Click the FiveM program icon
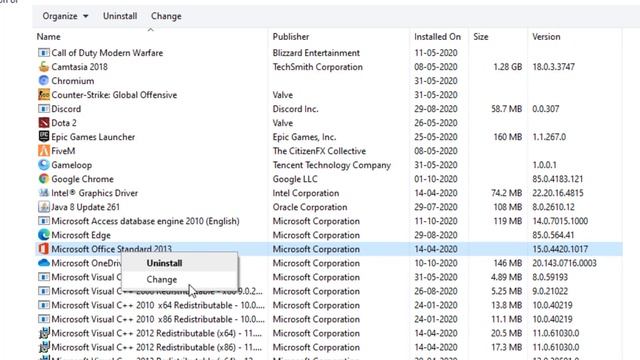640x360 pixels. 44,151
